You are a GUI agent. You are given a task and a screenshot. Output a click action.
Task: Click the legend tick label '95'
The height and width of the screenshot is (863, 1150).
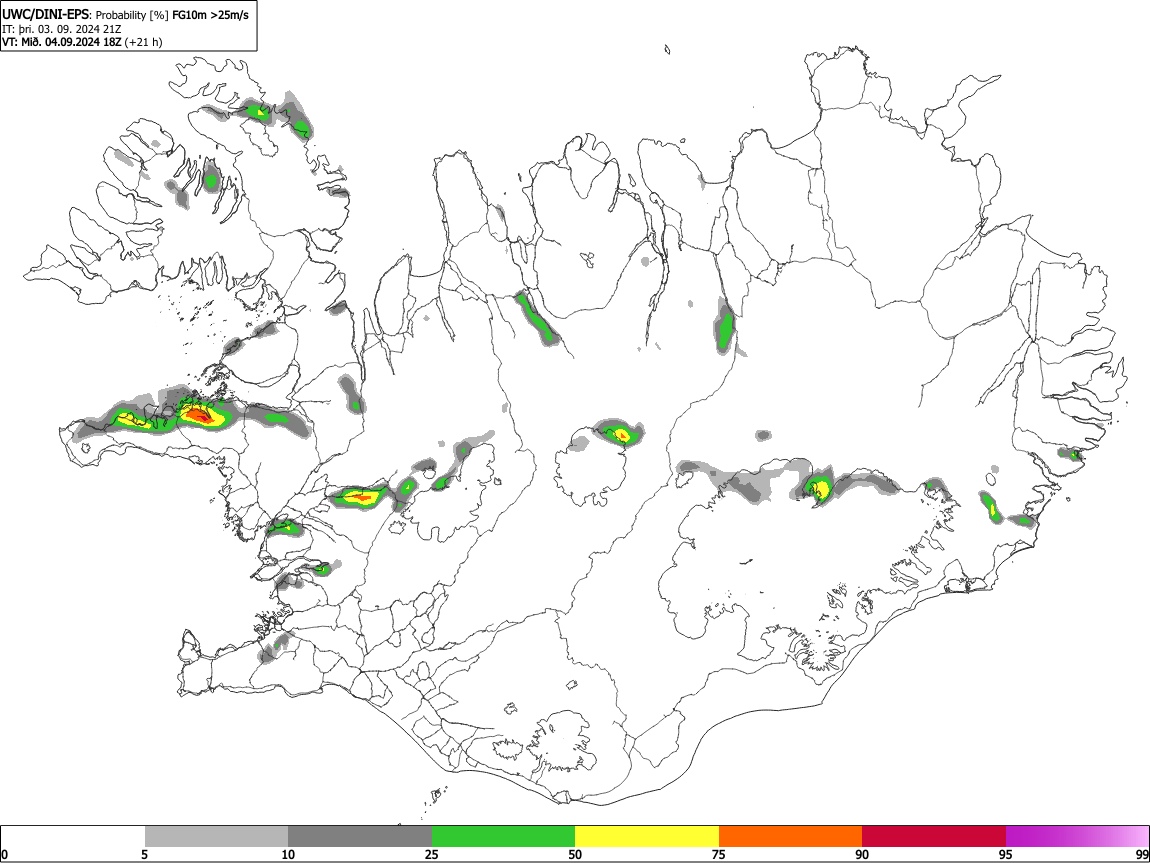[1006, 854]
